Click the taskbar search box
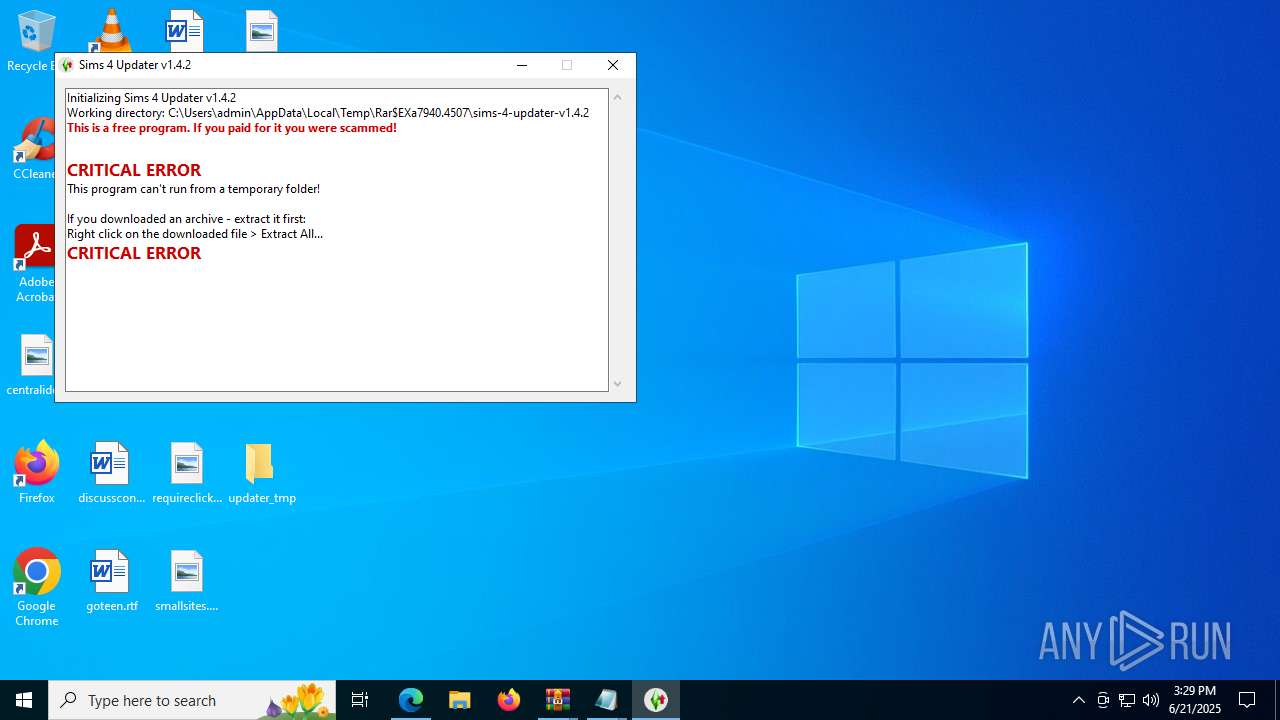The height and width of the screenshot is (720, 1280). click(x=192, y=700)
